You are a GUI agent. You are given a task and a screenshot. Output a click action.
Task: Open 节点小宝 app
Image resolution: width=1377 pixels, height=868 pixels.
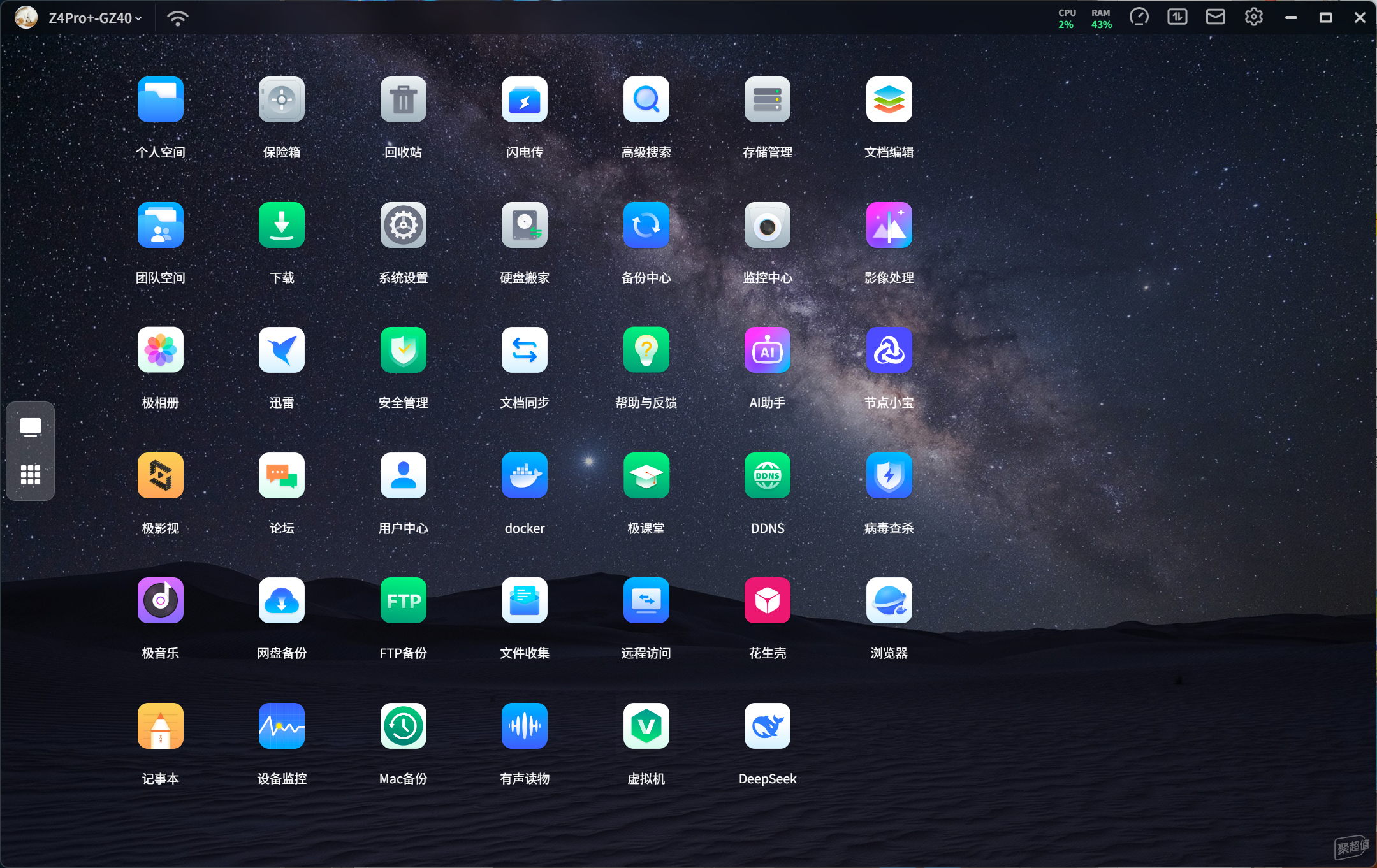[x=889, y=351]
